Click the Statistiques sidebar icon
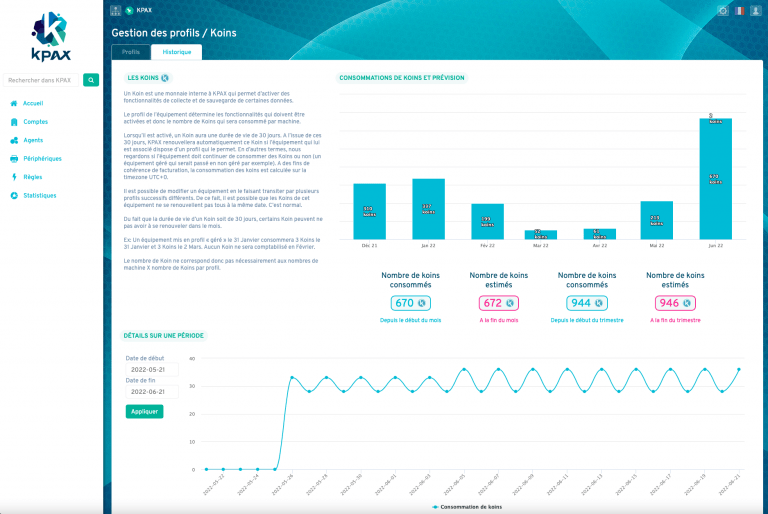Screen dimensions: 768x514 [x=13, y=195]
